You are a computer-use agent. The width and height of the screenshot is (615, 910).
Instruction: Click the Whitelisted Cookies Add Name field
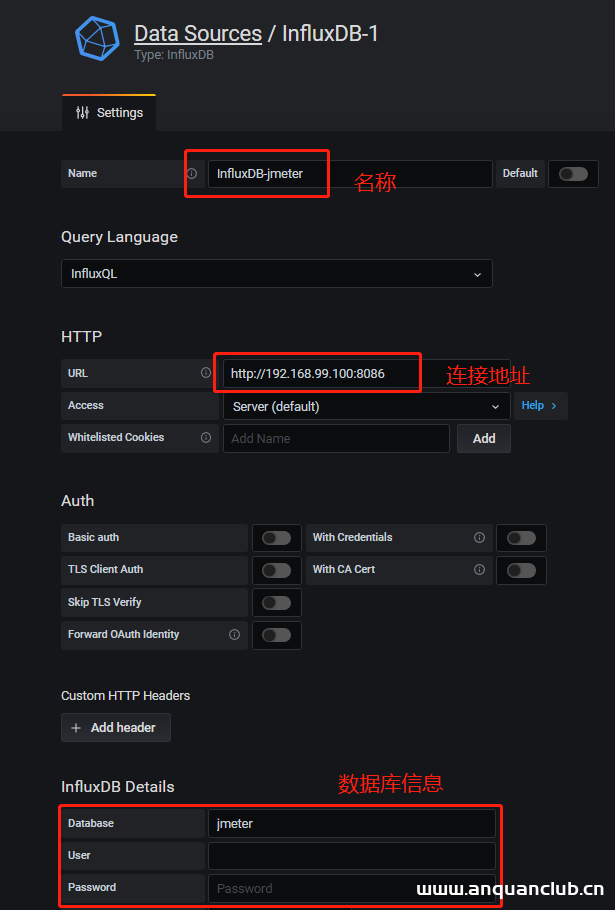point(337,438)
